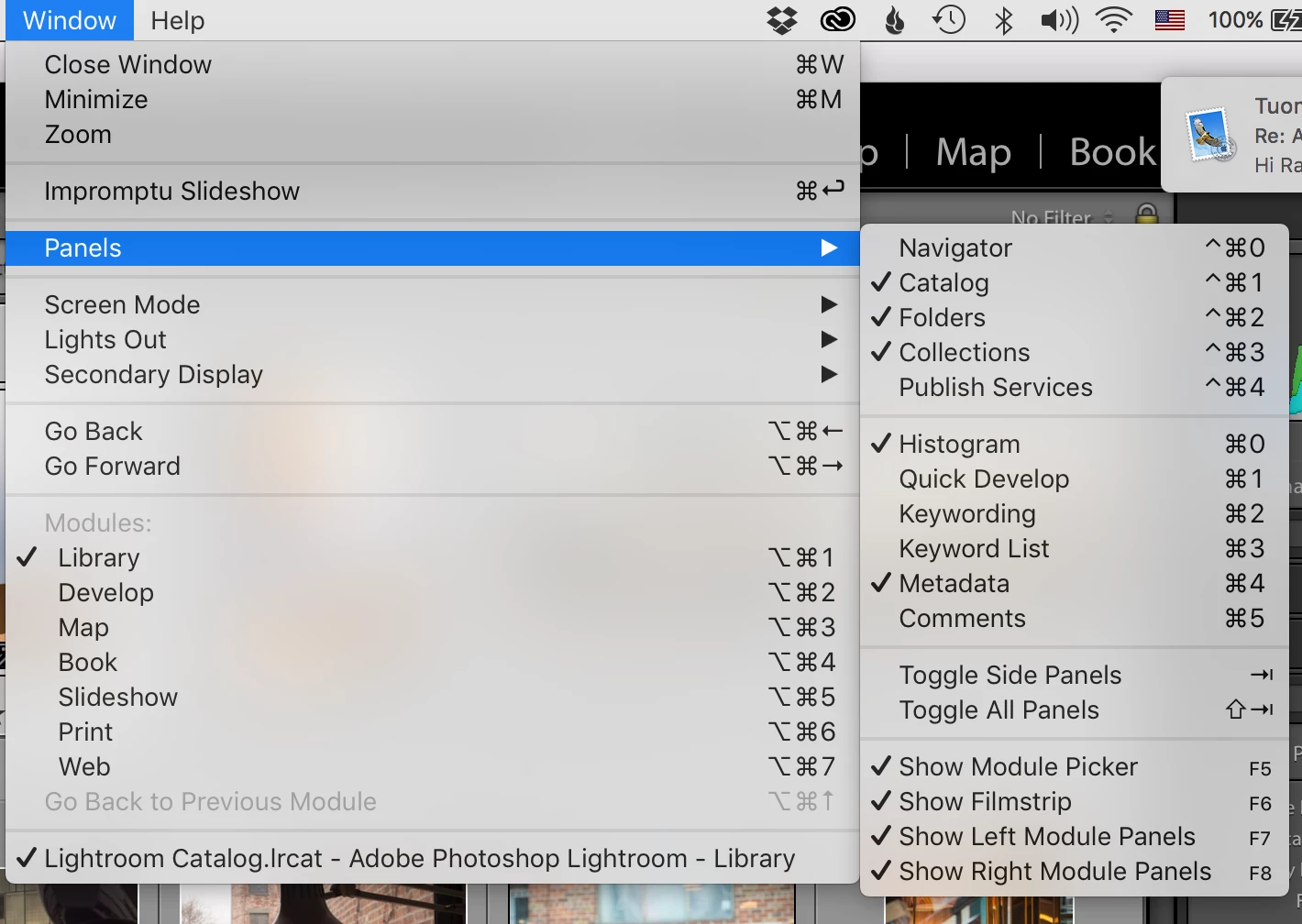Switch to Book module via menu
Screen dimensions: 1302x924
point(433,662)
